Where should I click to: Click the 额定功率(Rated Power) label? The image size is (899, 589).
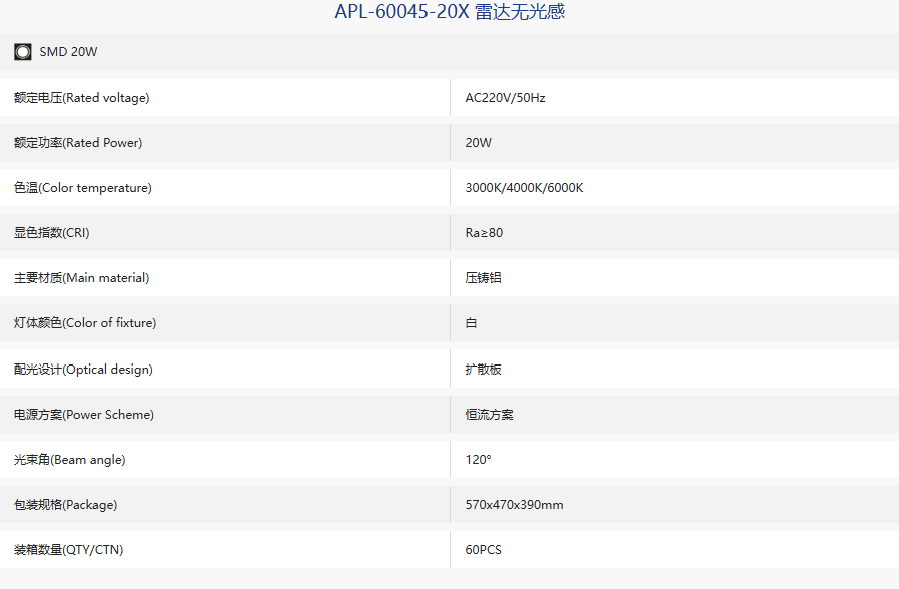78,143
